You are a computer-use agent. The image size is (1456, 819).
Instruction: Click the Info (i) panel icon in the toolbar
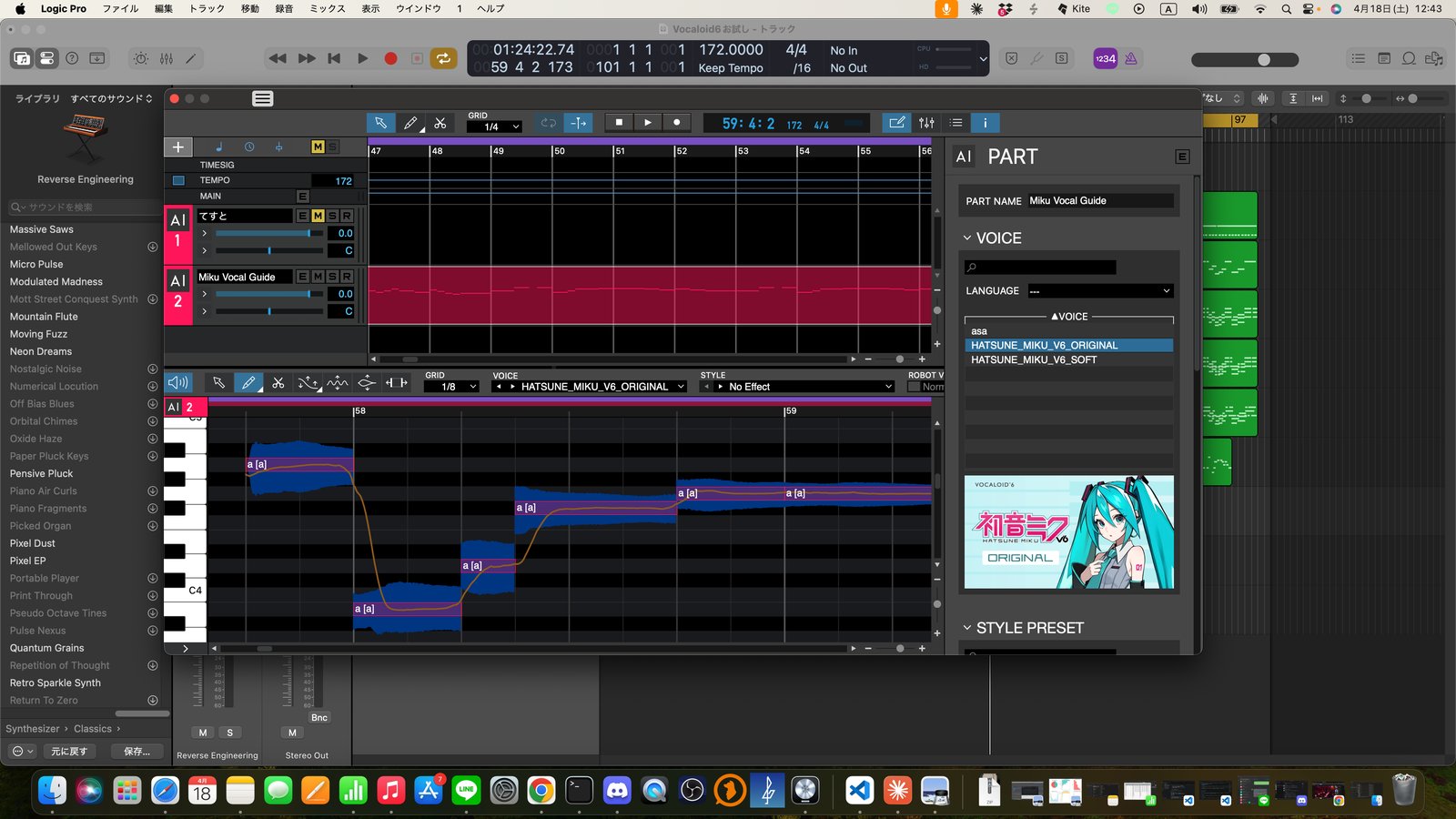[x=985, y=122]
